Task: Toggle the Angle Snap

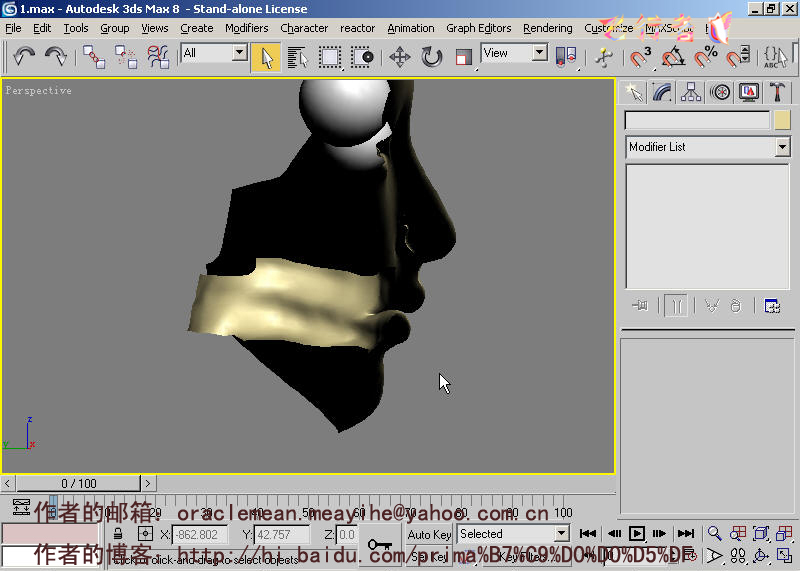Action: (673, 57)
